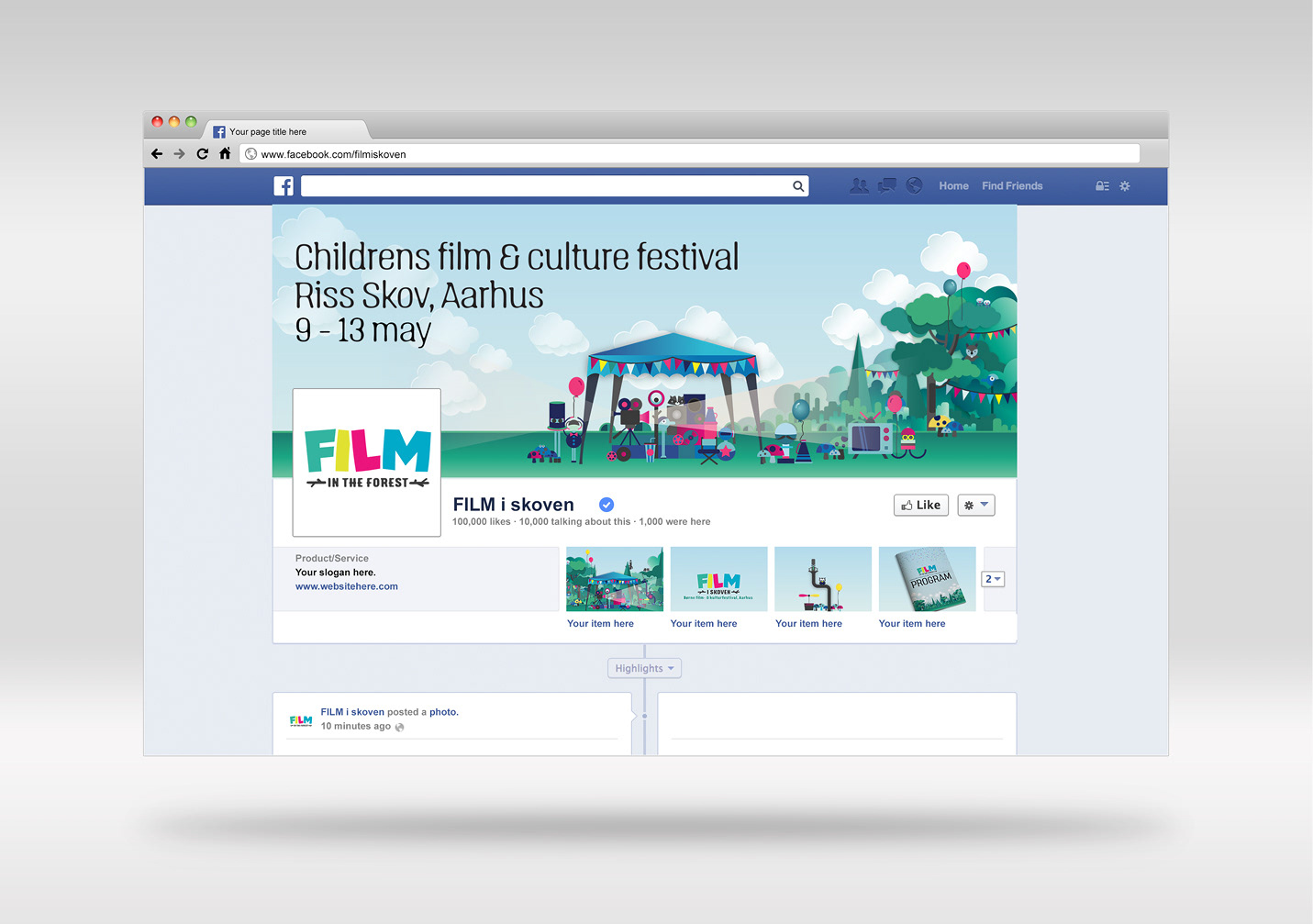Click 'FILM i skoven' author in post
Image resolution: width=1313 pixels, height=924 pixels.
coord(352,712)
